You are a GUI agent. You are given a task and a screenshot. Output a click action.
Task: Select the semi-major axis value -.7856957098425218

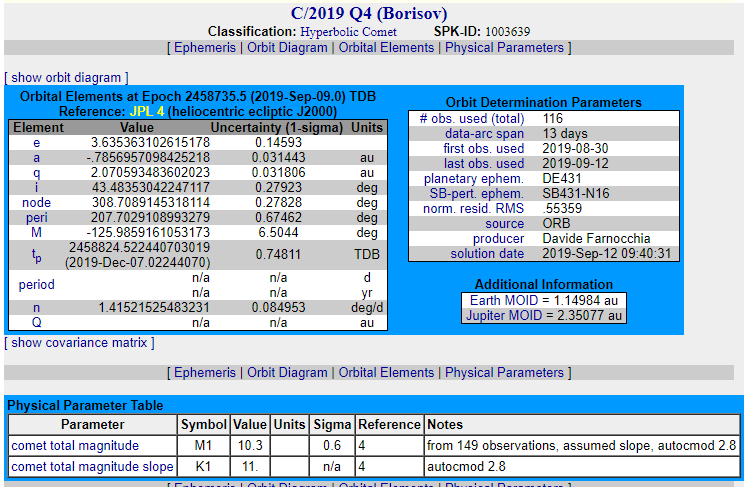pyautogui.click(x=148, y=157)
